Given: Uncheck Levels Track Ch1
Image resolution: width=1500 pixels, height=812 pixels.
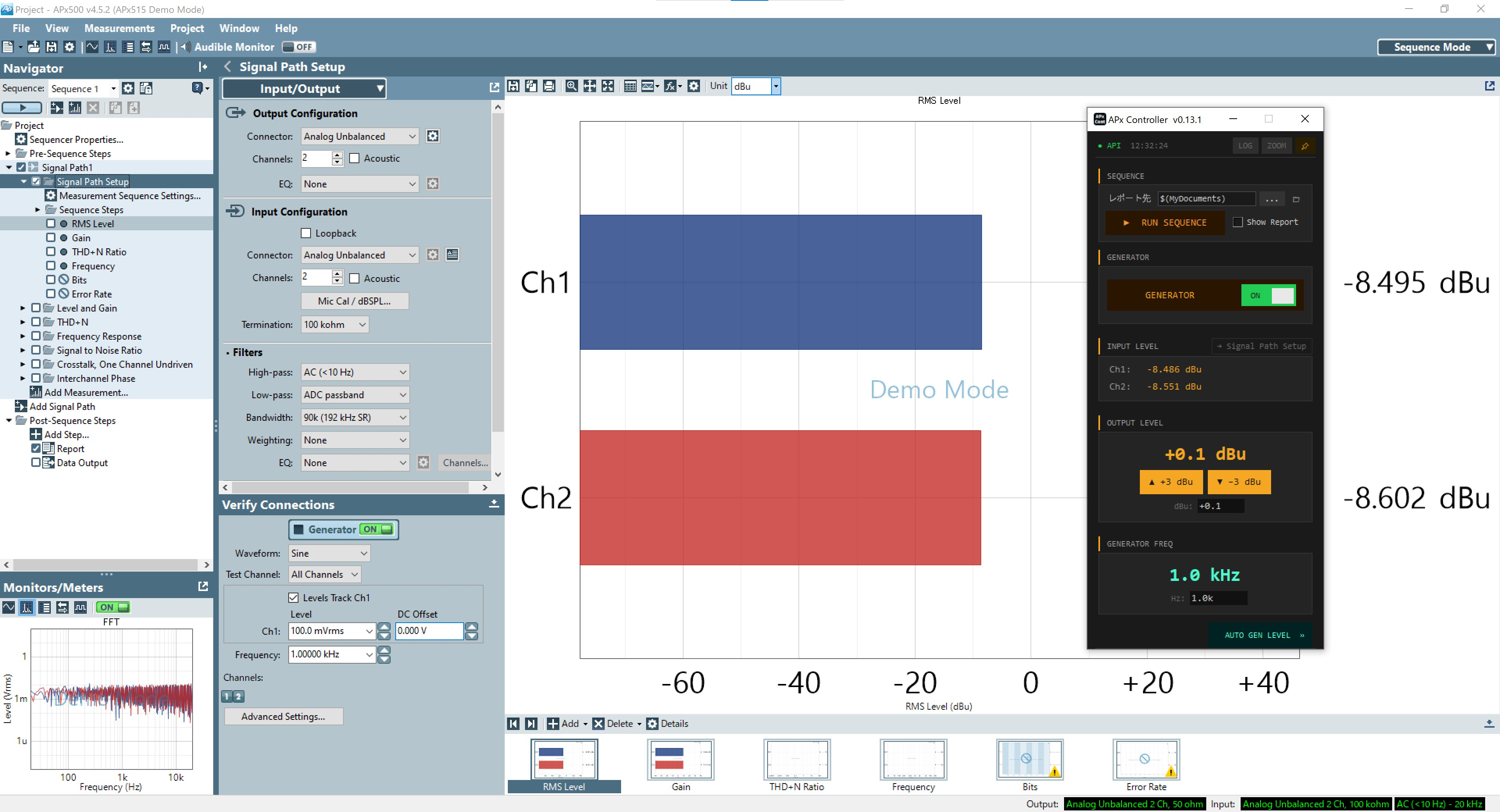Looking at the screenshot, I should (293, 598).
